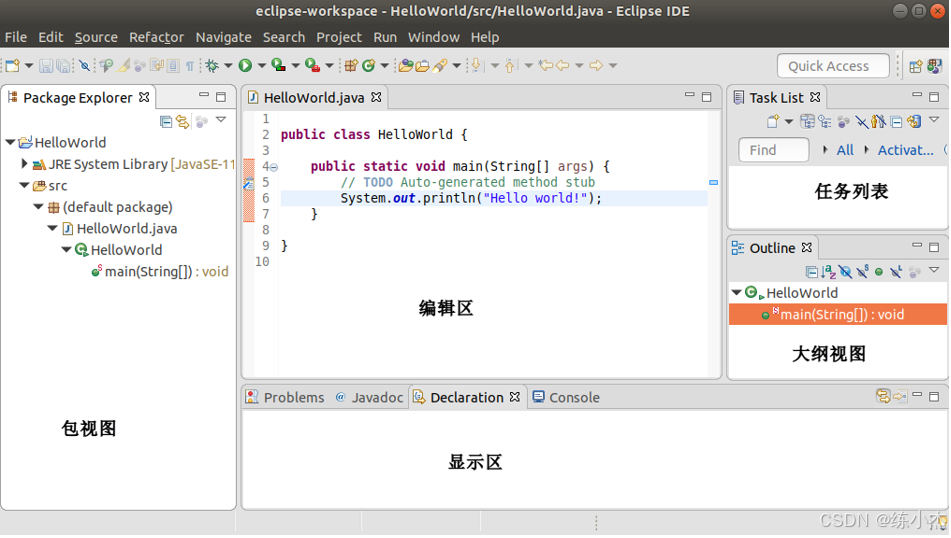
Task: Click the Save All toolbar icon
Action: point(62,66)
